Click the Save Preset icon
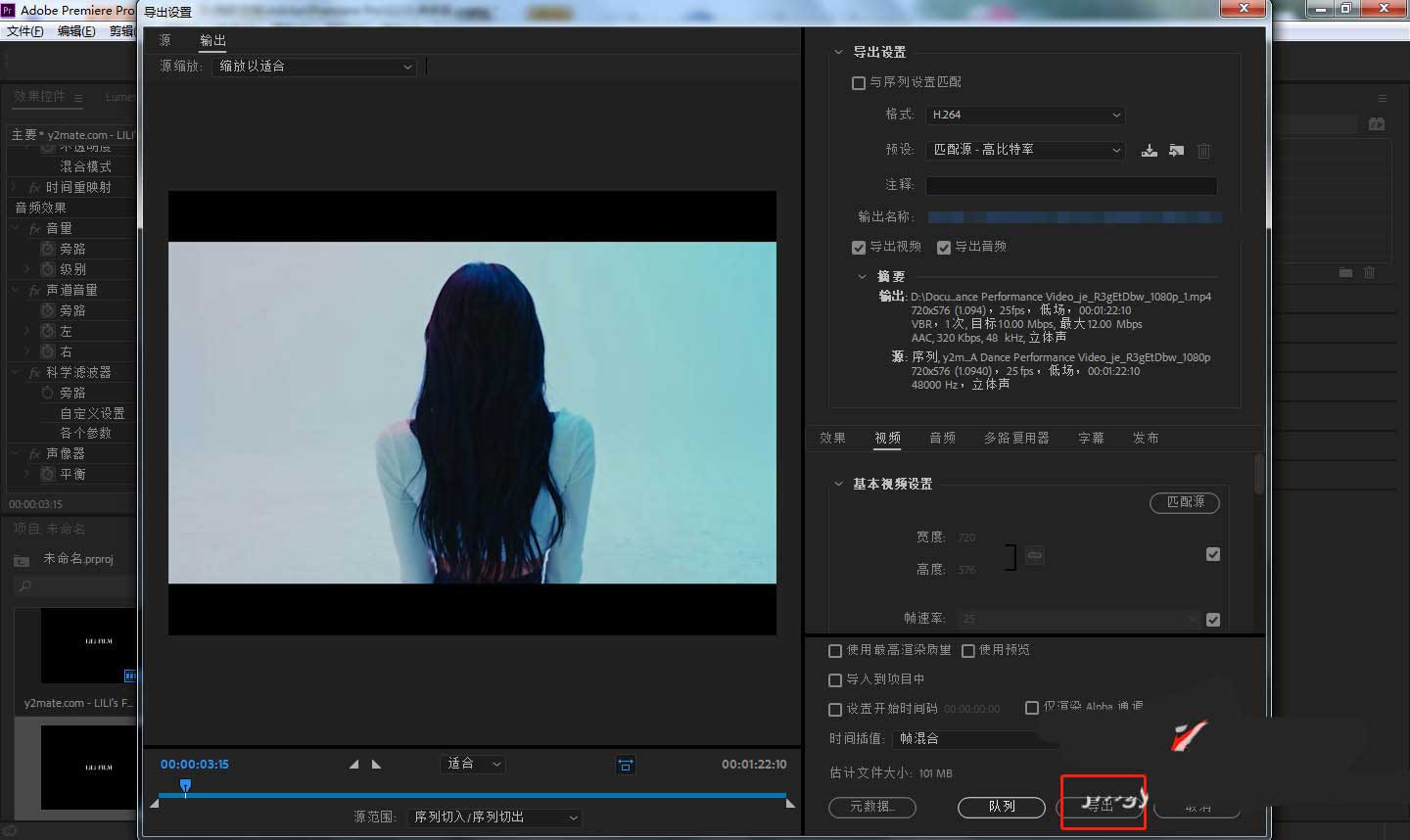Screen dimensions: 1410x840 coord(1149,151)
